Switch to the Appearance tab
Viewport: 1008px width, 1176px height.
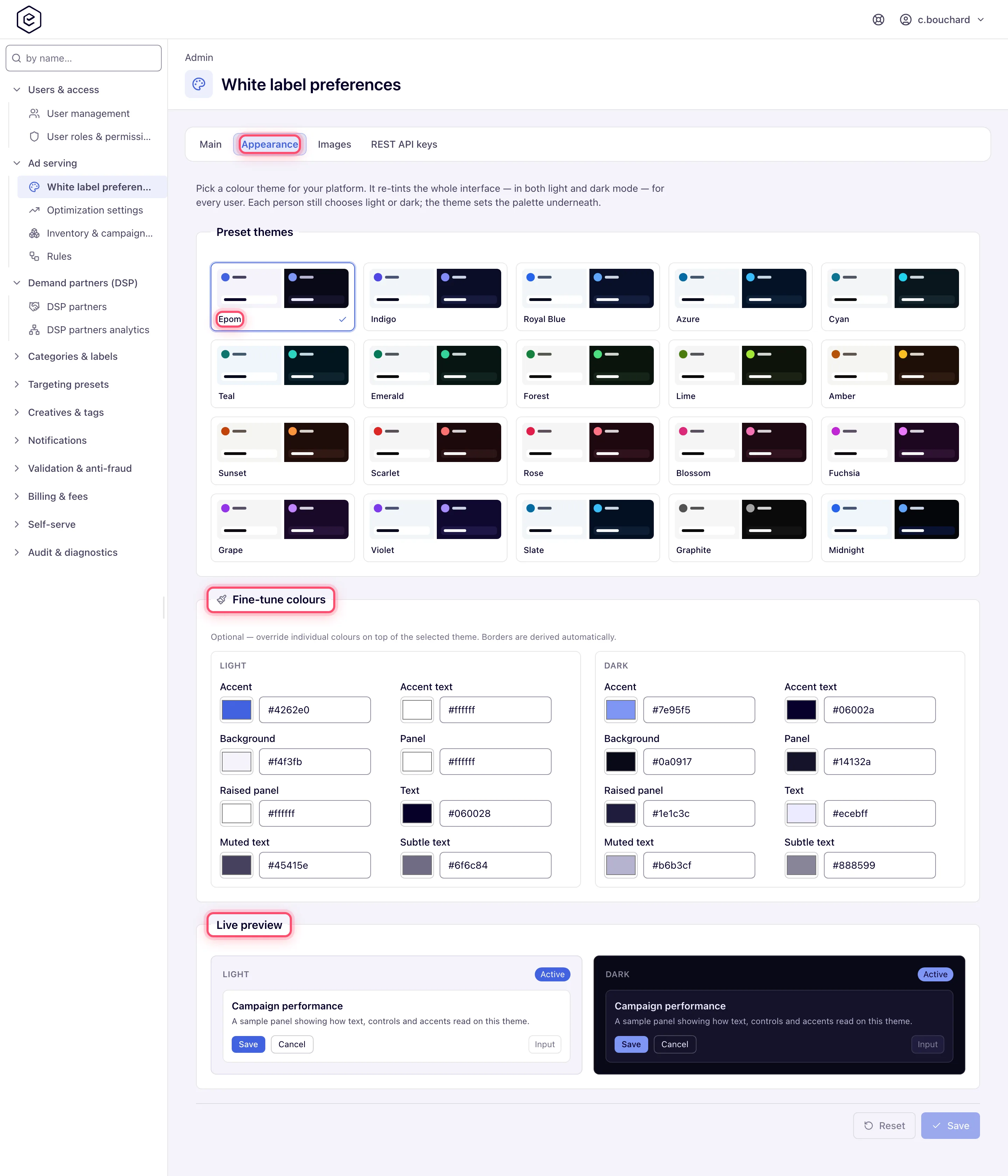[x=269, y=144]
